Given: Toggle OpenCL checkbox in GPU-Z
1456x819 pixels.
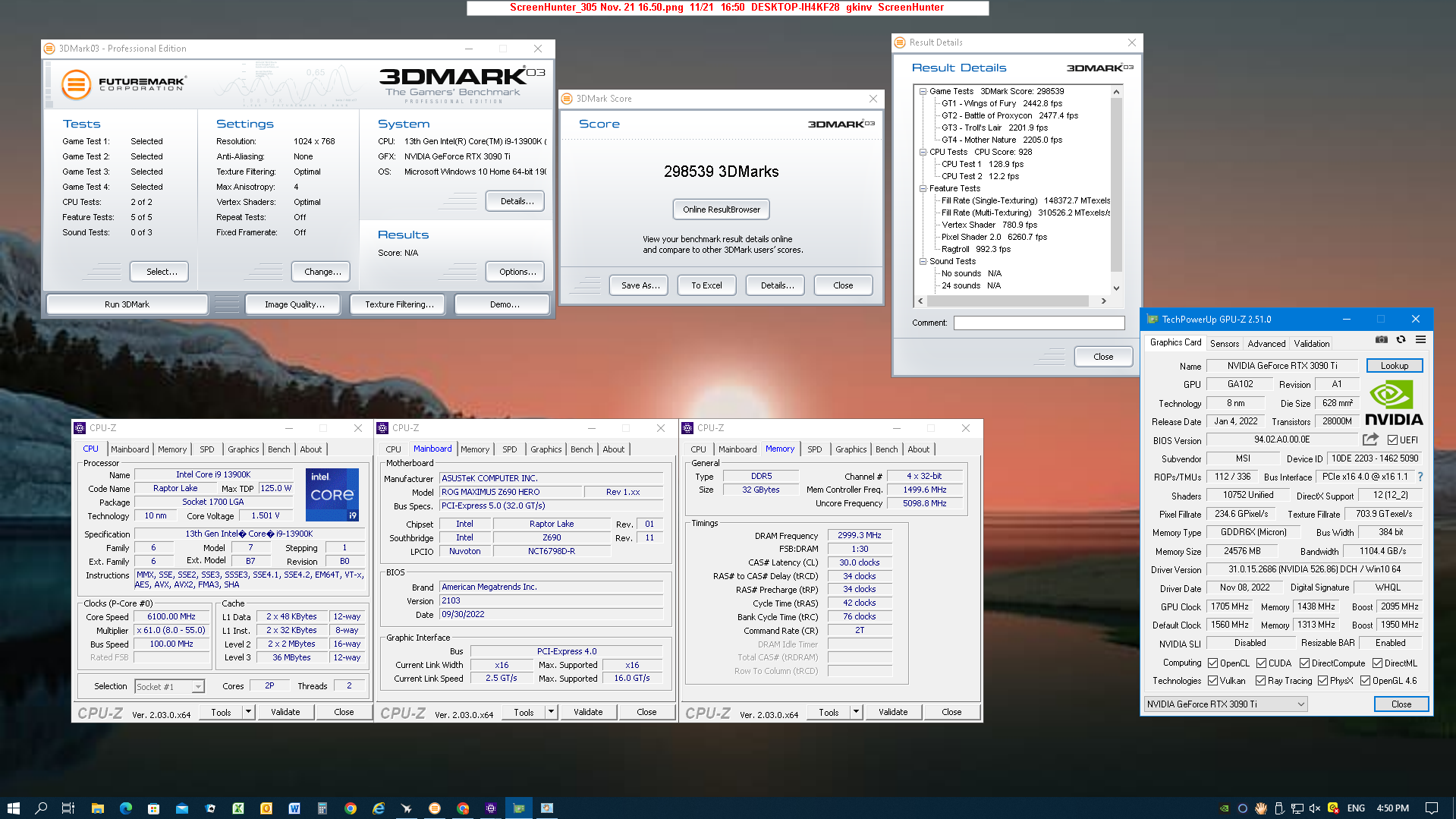Looking at the screenshot, I should [x=1212, y=663].
